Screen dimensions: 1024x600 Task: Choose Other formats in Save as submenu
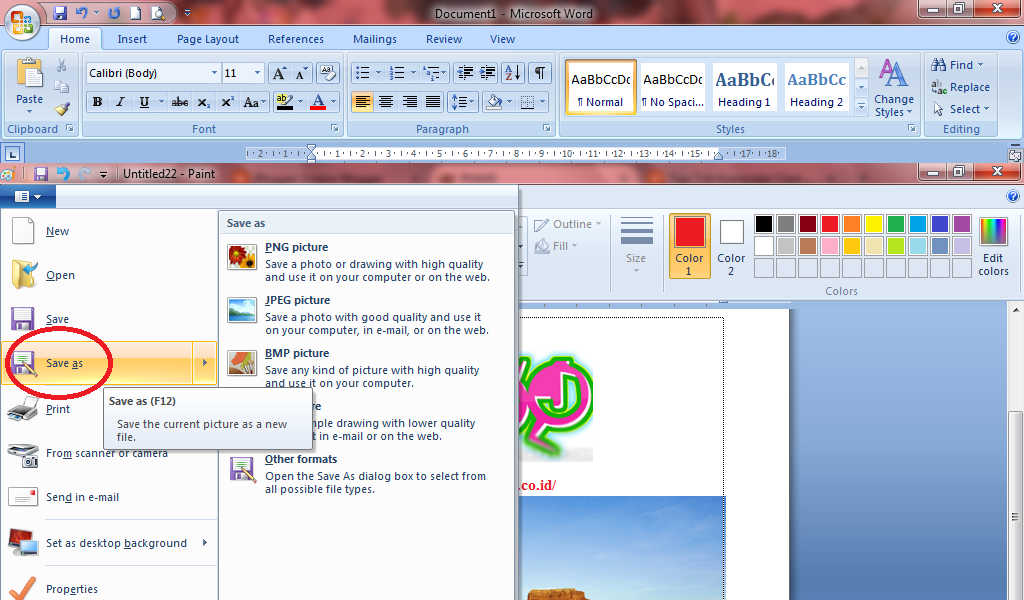point(366,474)
